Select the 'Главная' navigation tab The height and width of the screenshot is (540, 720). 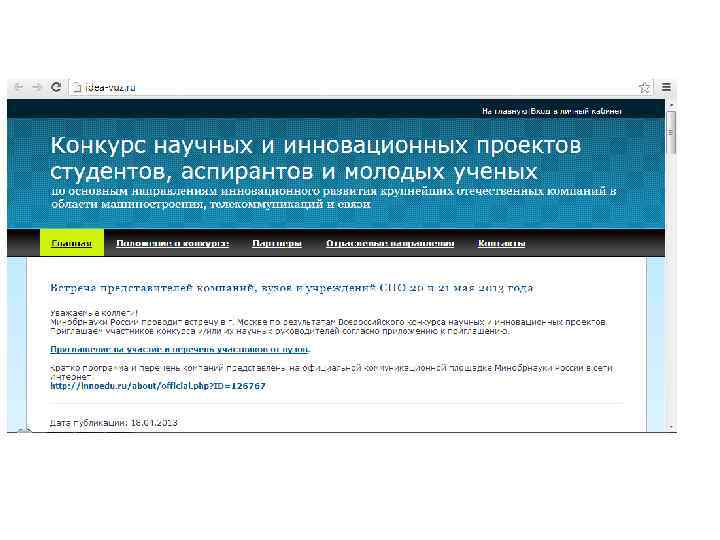(72, 243)
